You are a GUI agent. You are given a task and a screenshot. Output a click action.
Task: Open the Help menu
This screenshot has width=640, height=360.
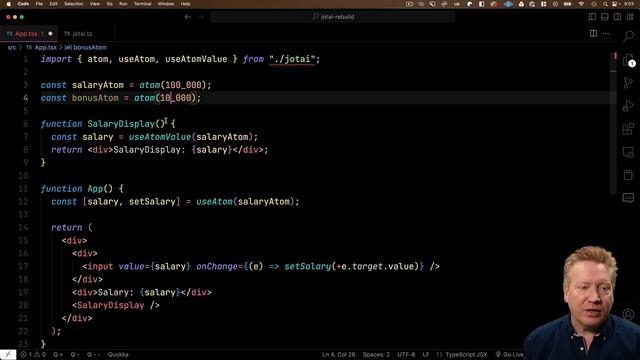point(185,4)
